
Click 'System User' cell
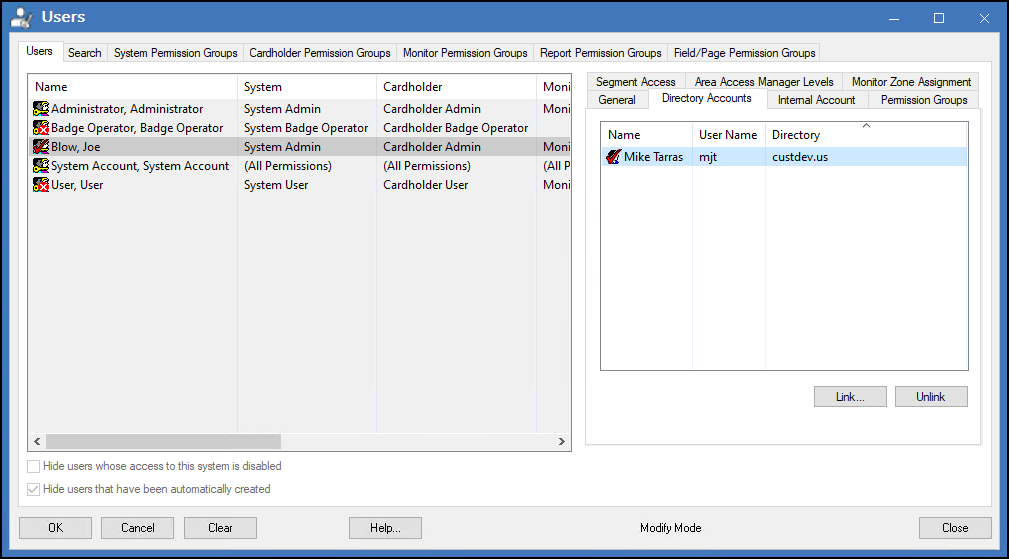tap(276, 185)
